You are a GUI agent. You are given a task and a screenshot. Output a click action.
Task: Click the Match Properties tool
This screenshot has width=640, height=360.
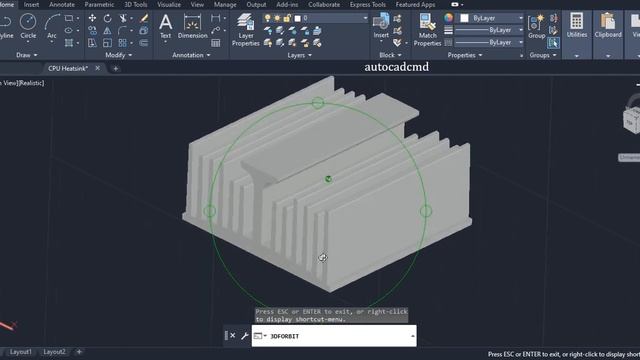(427, 30)
